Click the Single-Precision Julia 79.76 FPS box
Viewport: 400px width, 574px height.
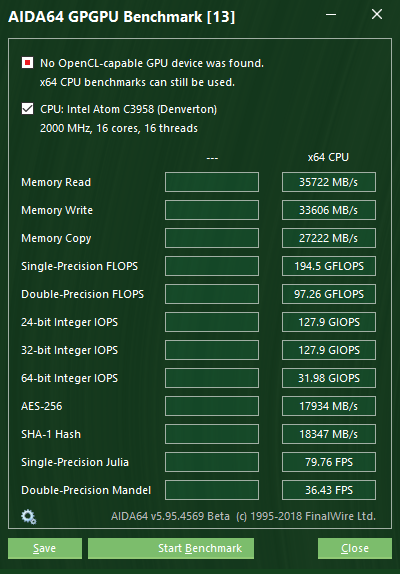(x=329, y=462)
